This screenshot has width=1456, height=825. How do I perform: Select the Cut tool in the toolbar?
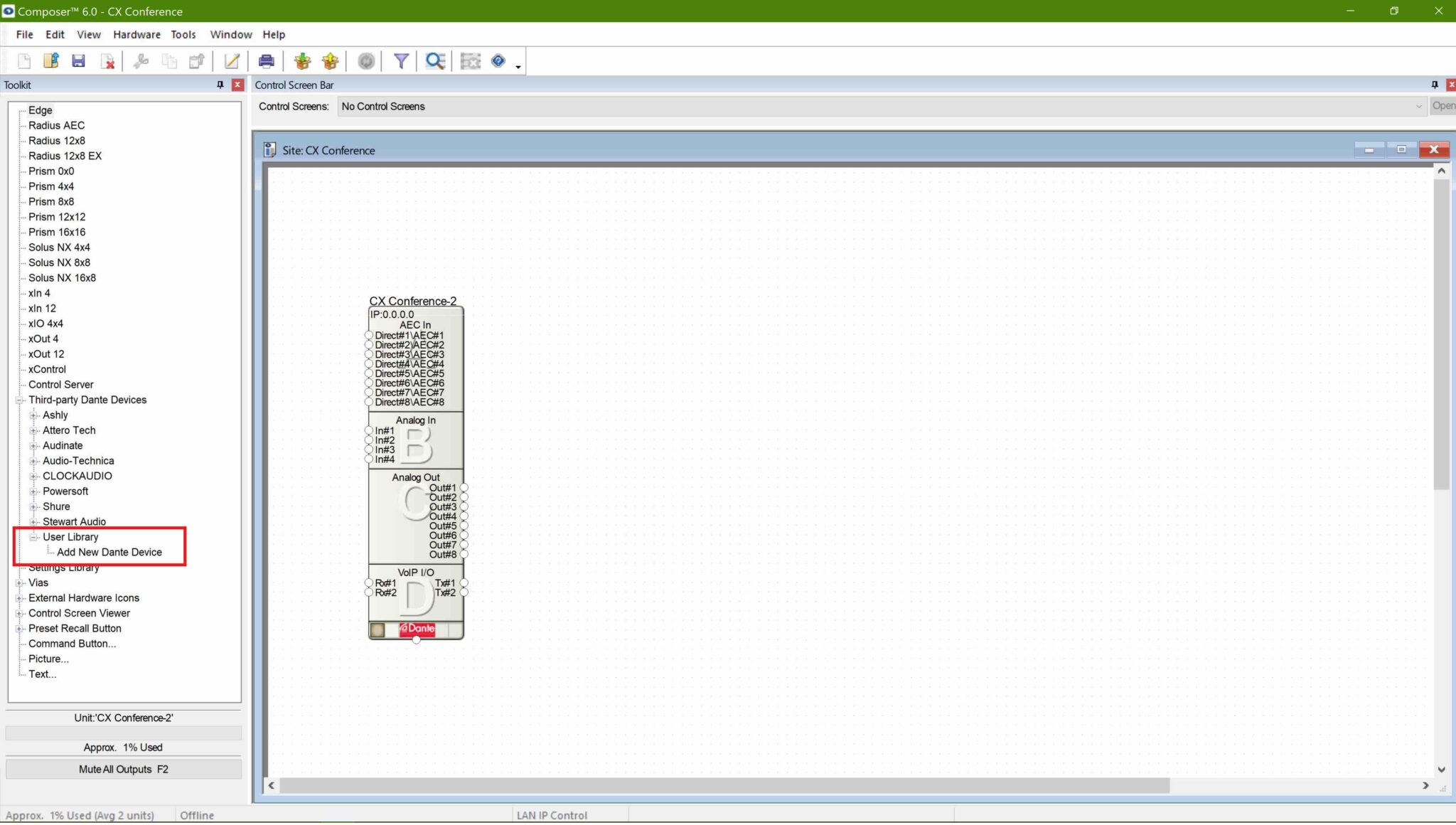141,61
